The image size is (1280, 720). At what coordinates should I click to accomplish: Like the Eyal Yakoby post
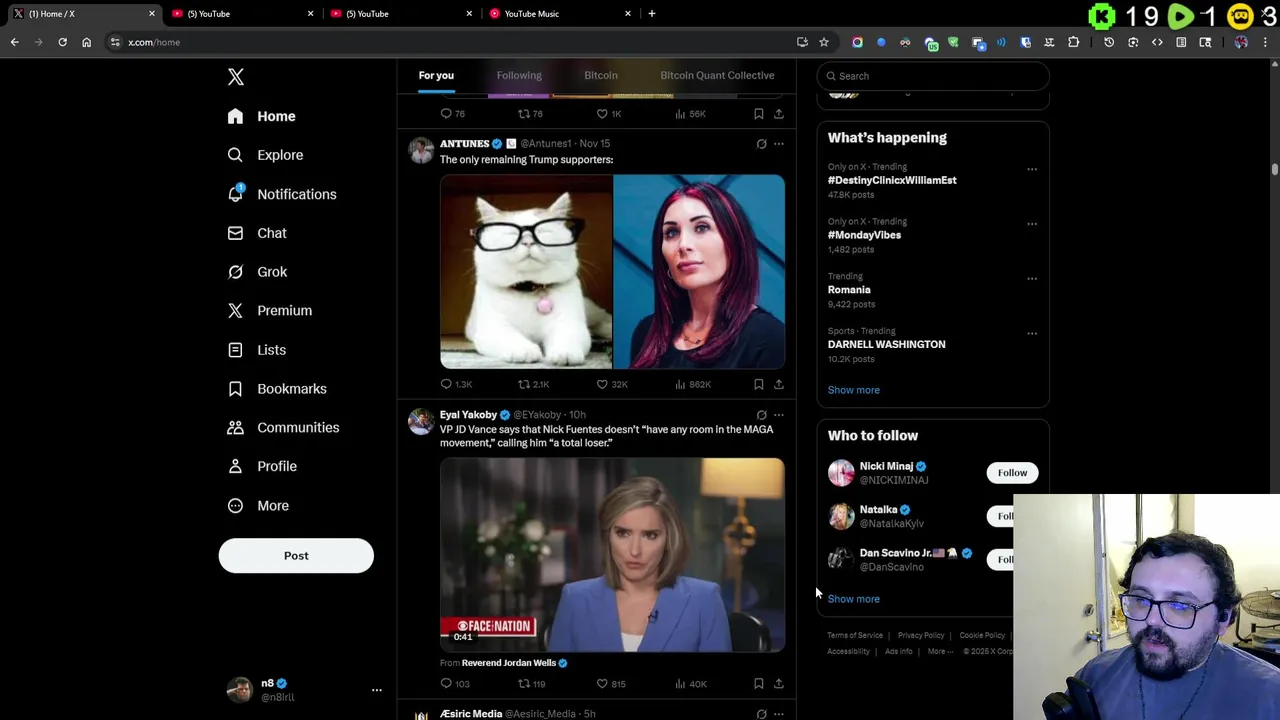point(611,684)
